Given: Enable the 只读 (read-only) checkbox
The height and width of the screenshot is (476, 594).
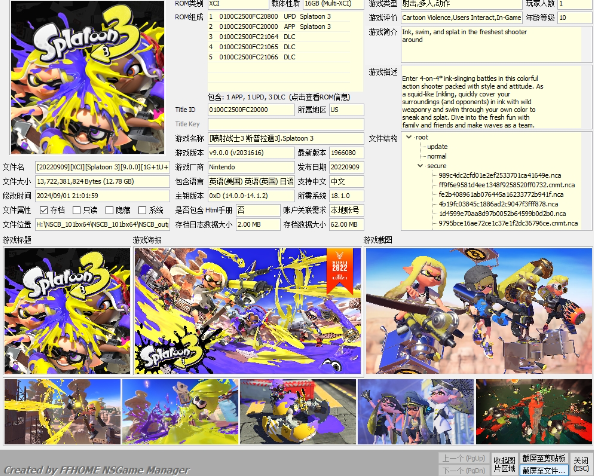Looking at the screenshot, I should point(77,210).
